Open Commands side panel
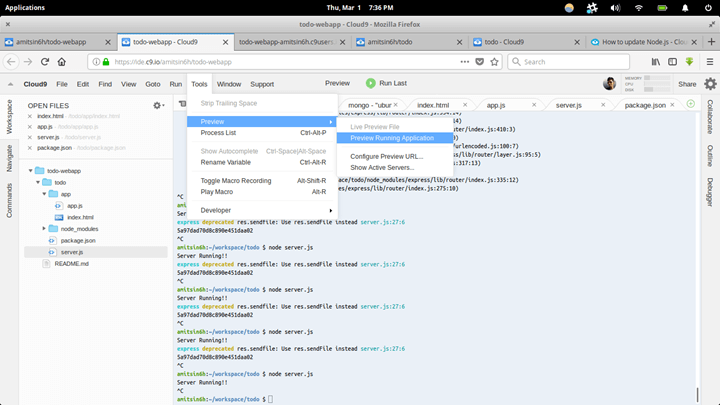The image size is (720, 405). click(9, 200)
